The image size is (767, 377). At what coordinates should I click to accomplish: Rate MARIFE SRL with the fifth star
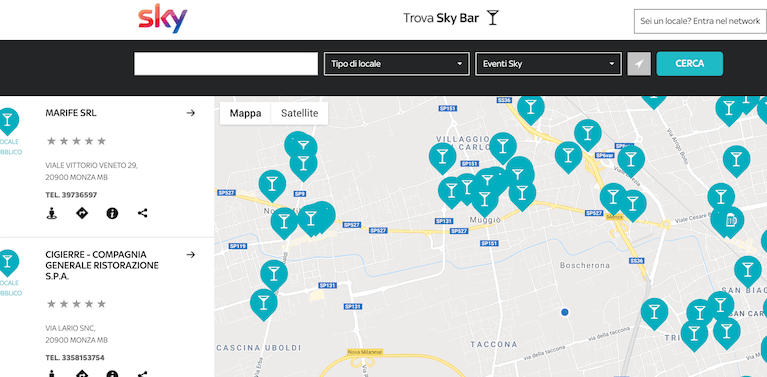[x=101, y=141]
